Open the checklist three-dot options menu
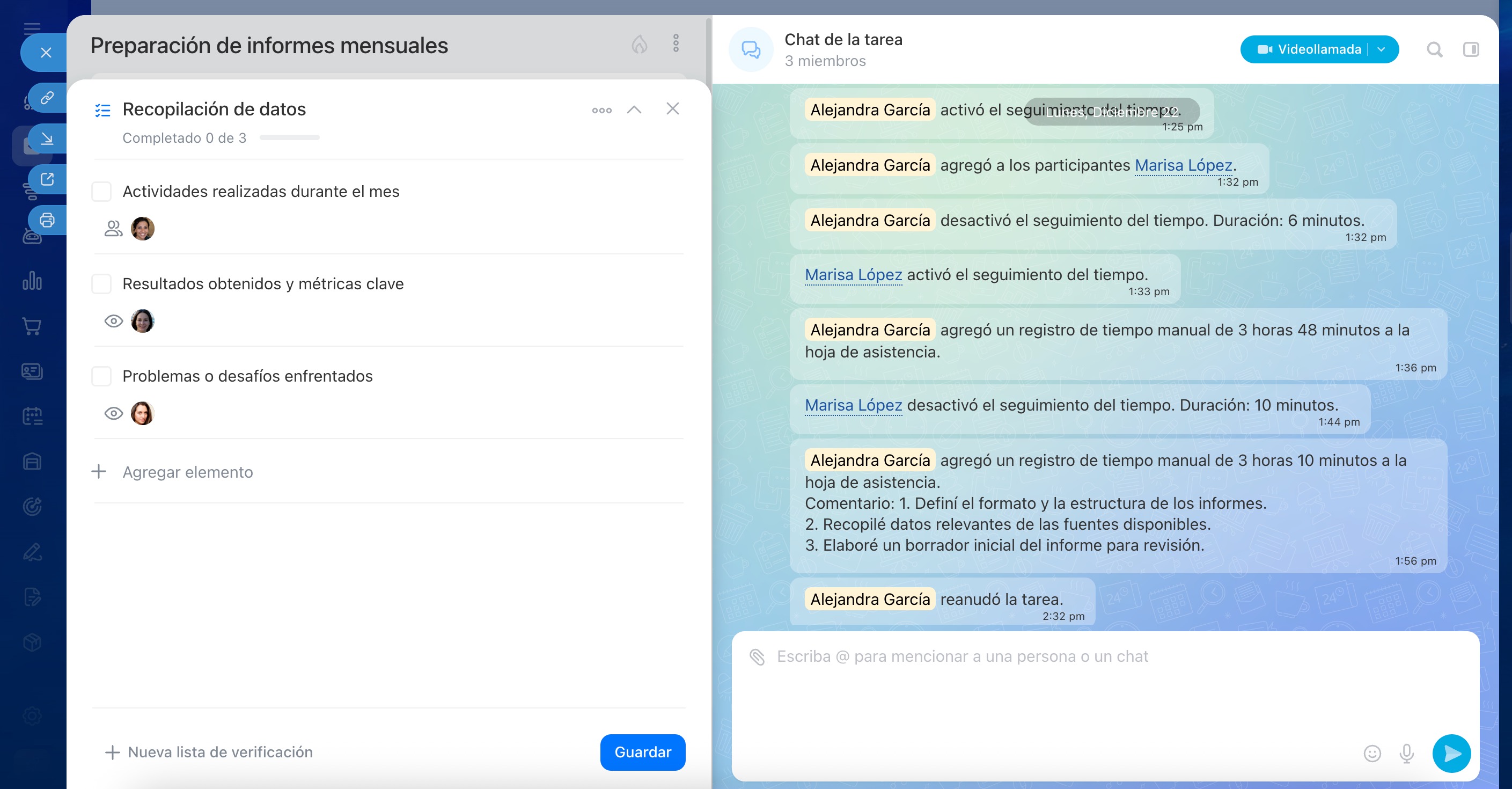Image resolution: width=1512 pixels, height=789 pixels. 601,109
